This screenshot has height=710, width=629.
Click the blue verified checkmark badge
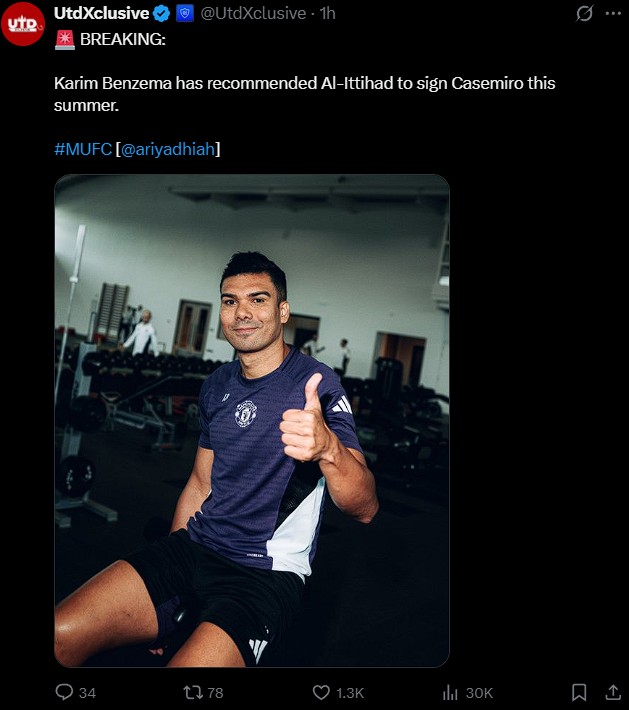pyautogui.click(x=162, y=14)
